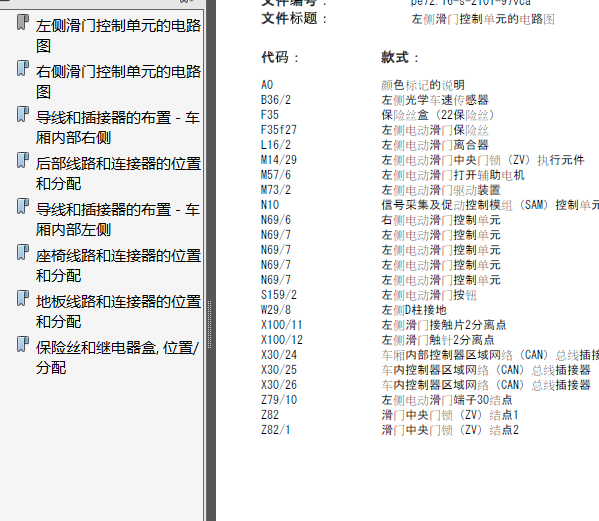Click description 右侧电动滑门控制单元
Image resolution: width=599 pixels, height=521 pixels.
click(441, 220)
